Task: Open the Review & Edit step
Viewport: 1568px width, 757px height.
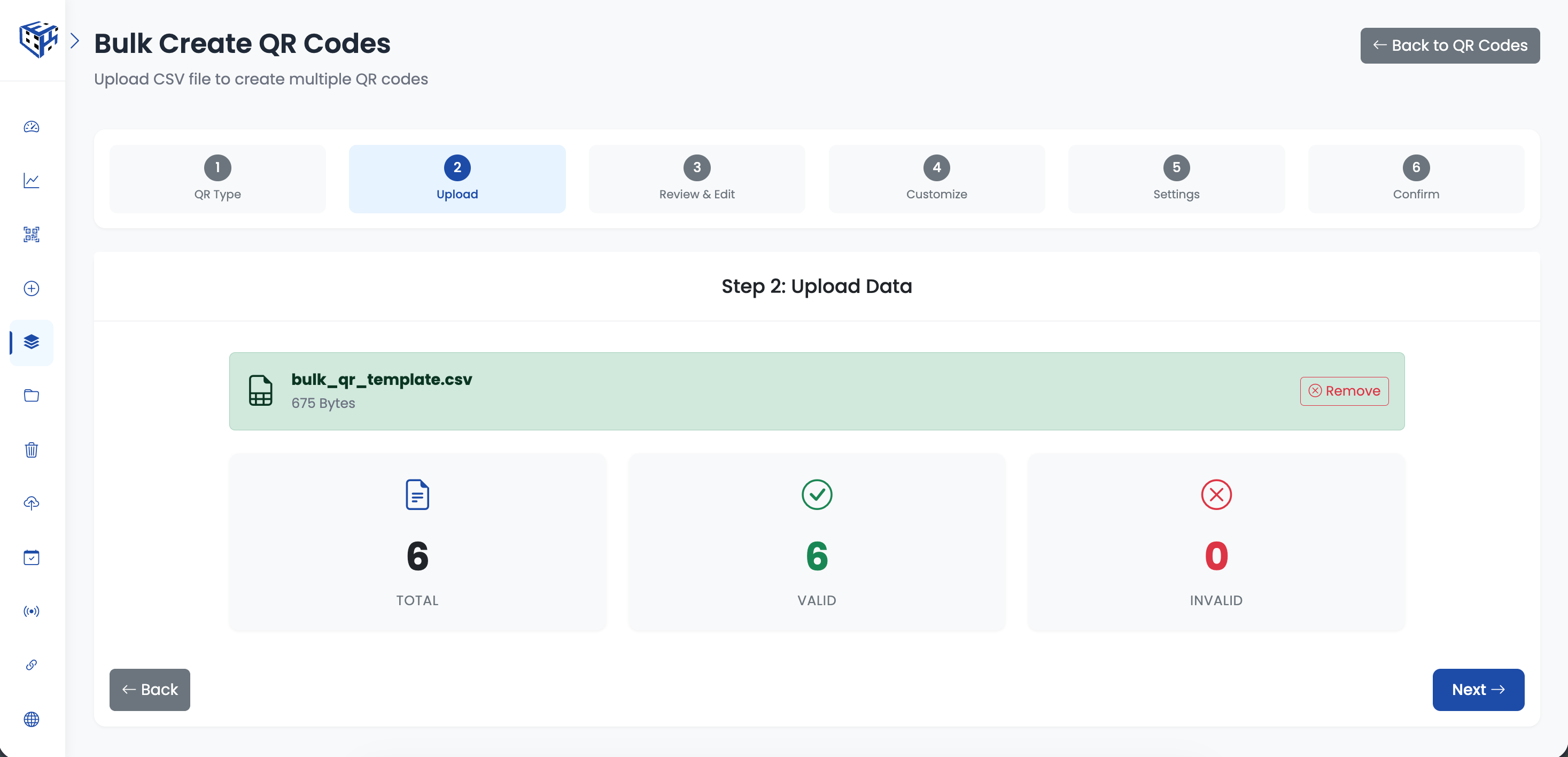Action: (x=696, y=179)
